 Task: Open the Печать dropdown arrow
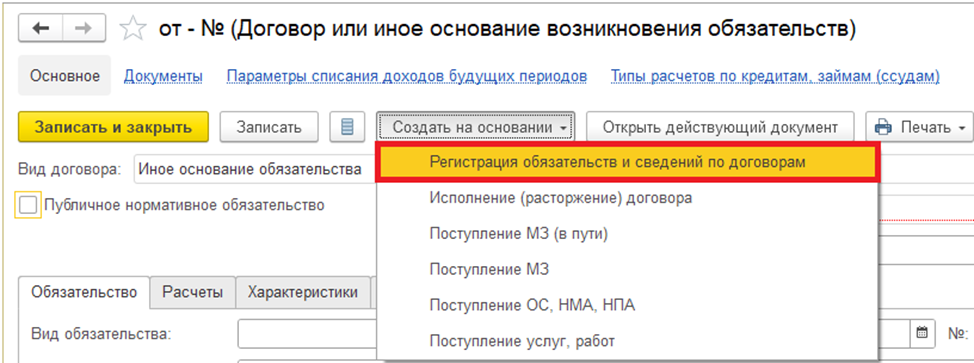962,128
